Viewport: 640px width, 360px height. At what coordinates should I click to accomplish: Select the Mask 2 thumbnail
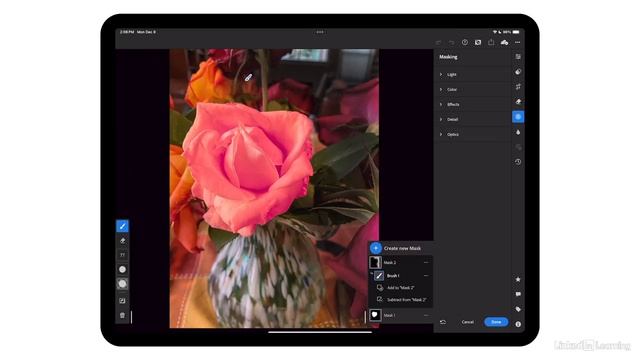[x=375, y=262]
